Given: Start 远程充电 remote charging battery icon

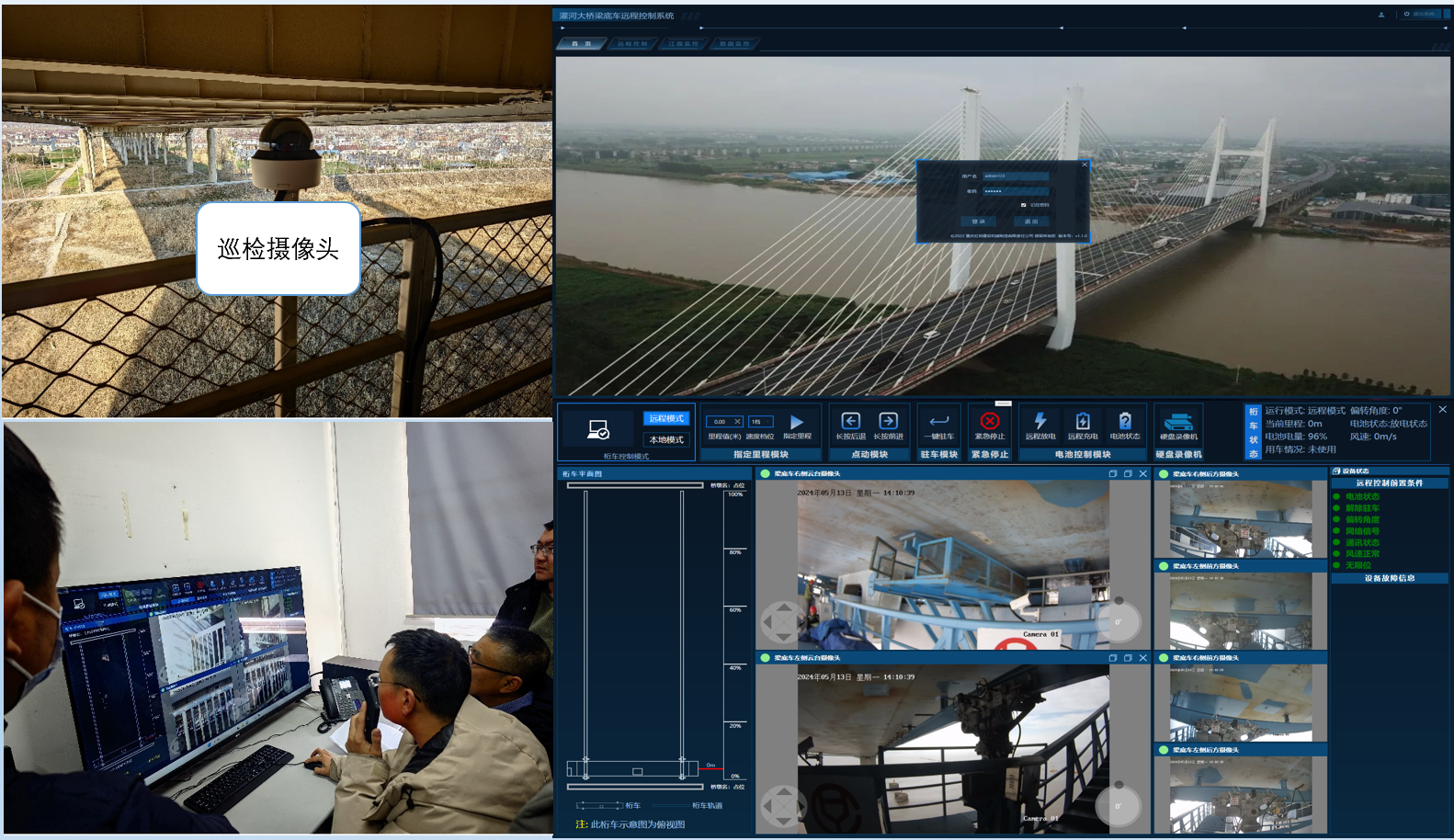Looking at the screenshot, I should point(1082,421).
